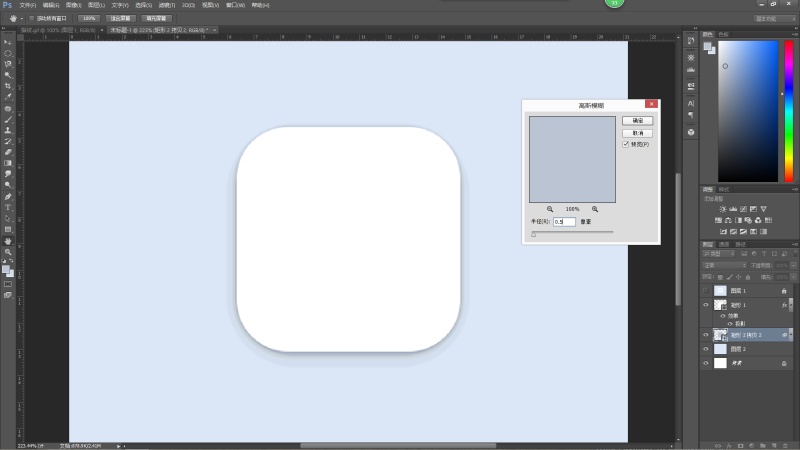The image size is (800, 450).
Task: Toggle Quick Mask mode icon
Action: (x=8, y=284)
